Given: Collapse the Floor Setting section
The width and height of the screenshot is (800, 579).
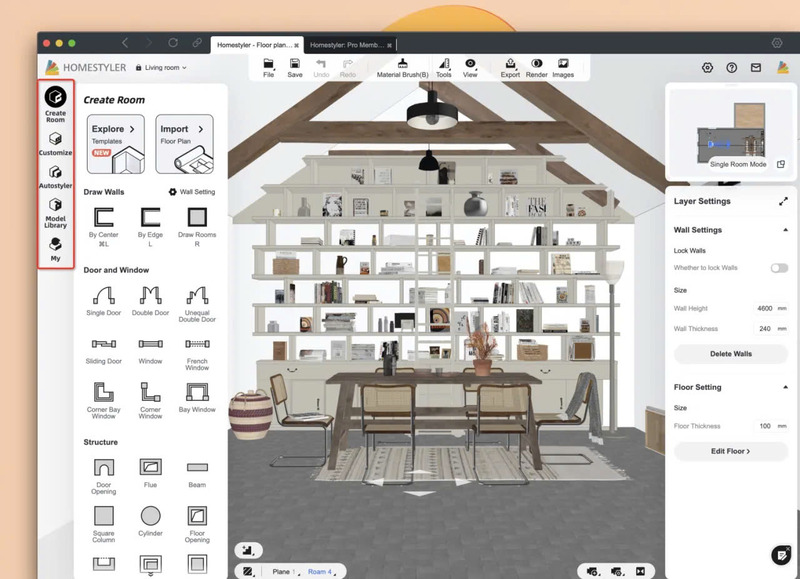Looking at the screenshot, I should tap(783, 387).
